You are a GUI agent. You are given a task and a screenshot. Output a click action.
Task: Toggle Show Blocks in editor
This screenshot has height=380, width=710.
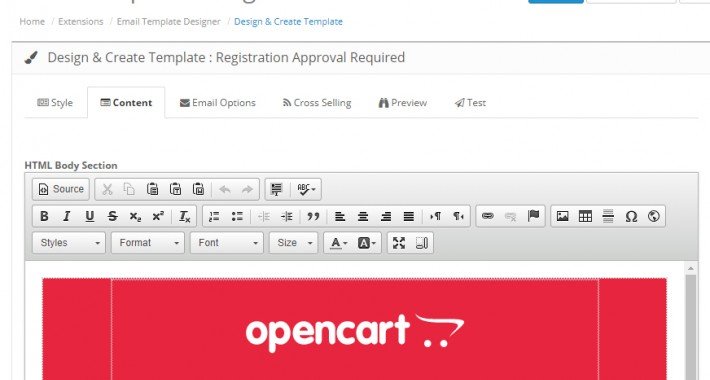pos(422,243)
